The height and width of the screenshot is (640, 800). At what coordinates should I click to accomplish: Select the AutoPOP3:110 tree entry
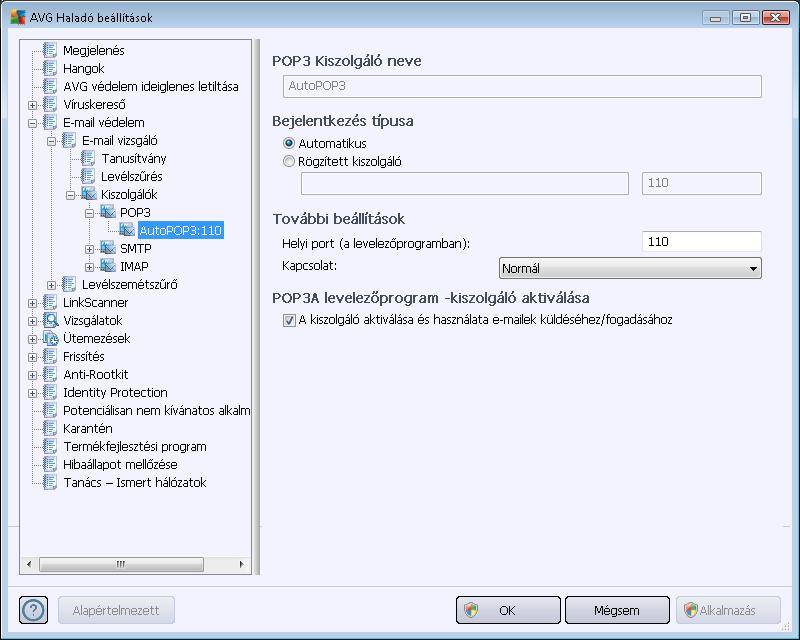tap(181, 230)
